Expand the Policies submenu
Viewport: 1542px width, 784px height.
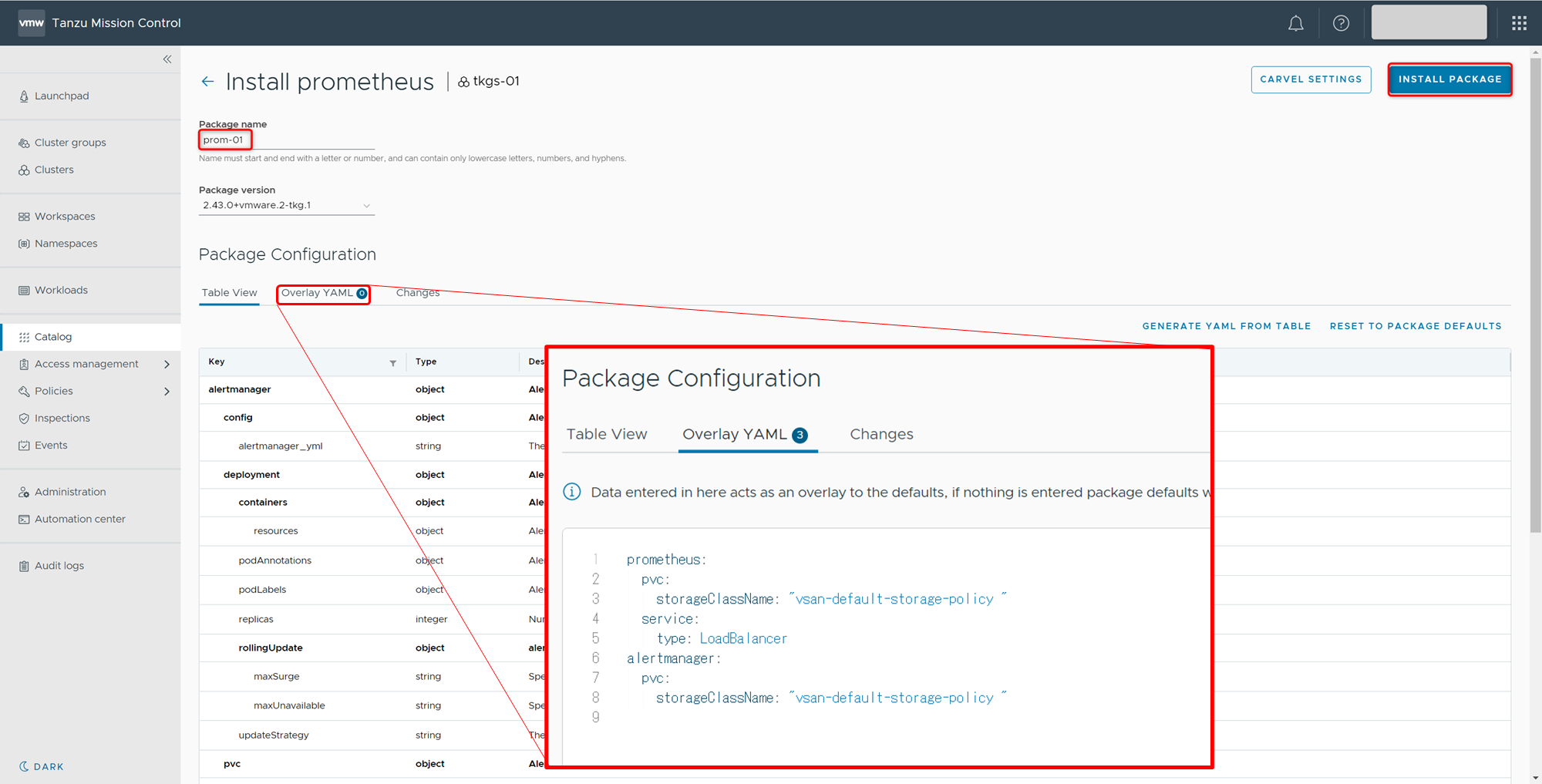[x=167, y=392]
